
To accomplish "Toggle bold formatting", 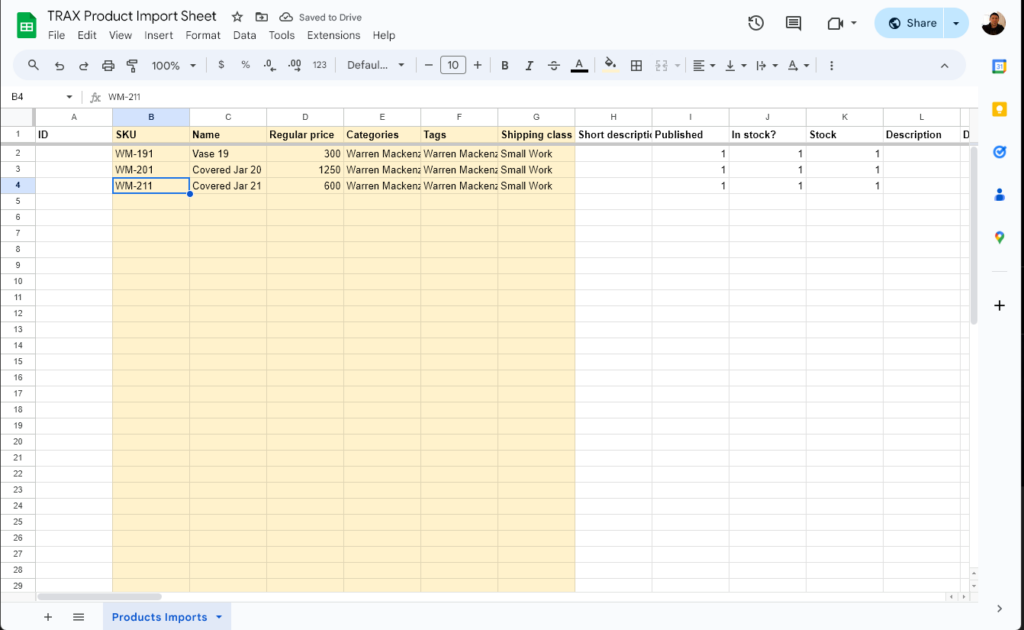I will tap(505, 65).
